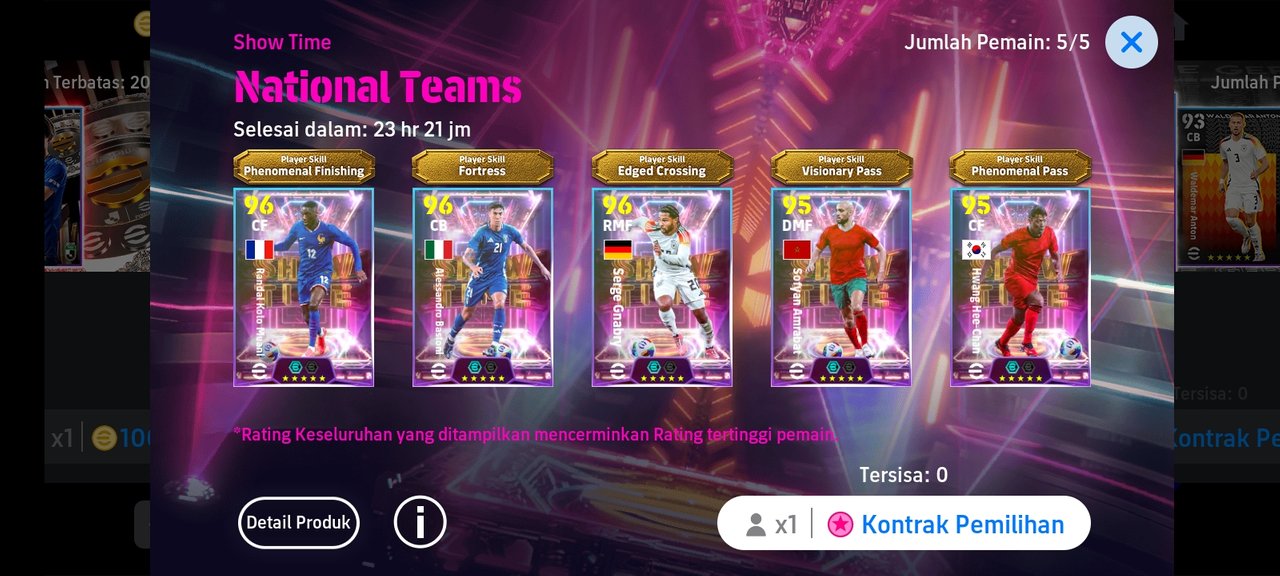1280x576 pixels.
Task: Open the info circle icon
Action: pyautogui.click(x=420, y=522)
